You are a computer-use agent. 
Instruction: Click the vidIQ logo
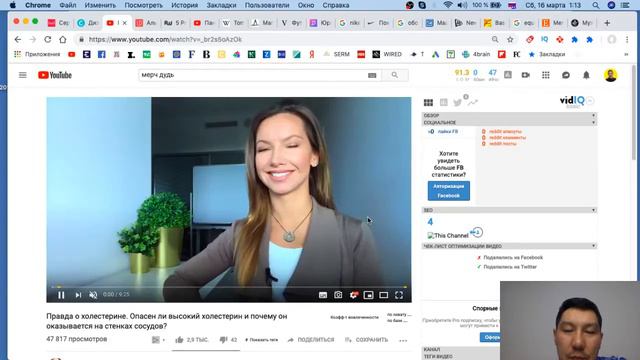(x=572, y=101)
